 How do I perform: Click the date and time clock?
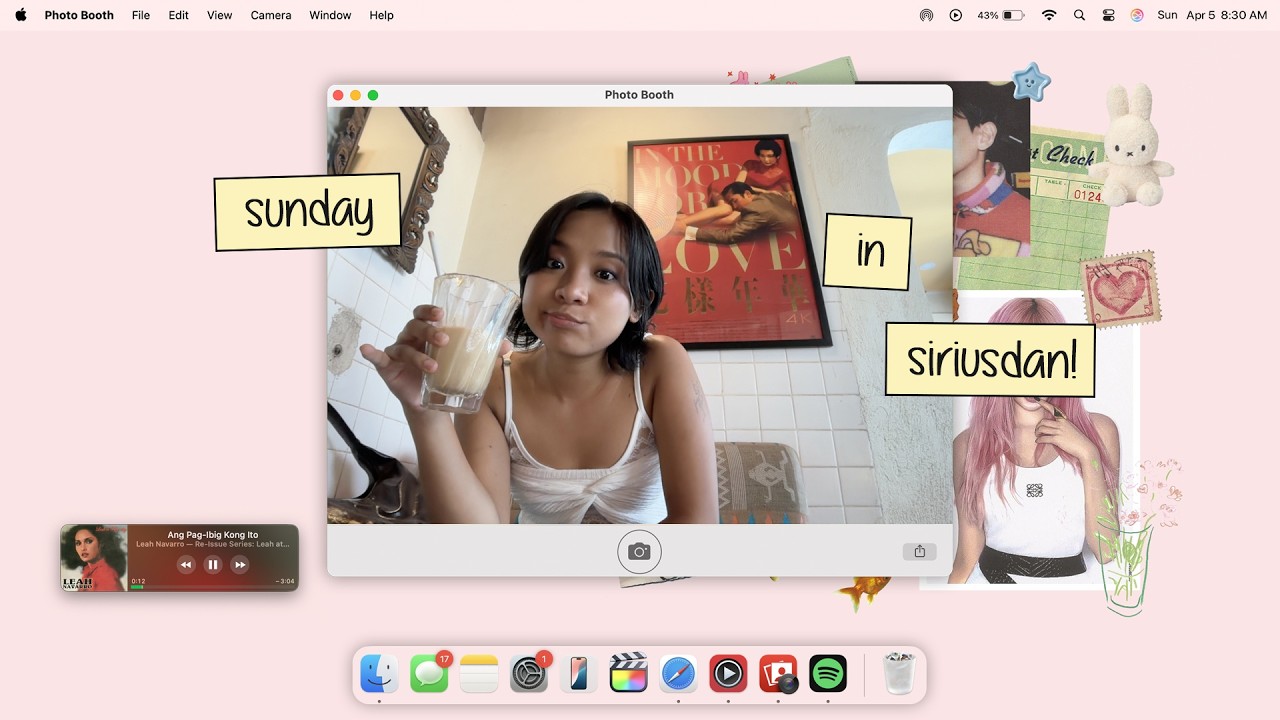[x=1212, y=15]
